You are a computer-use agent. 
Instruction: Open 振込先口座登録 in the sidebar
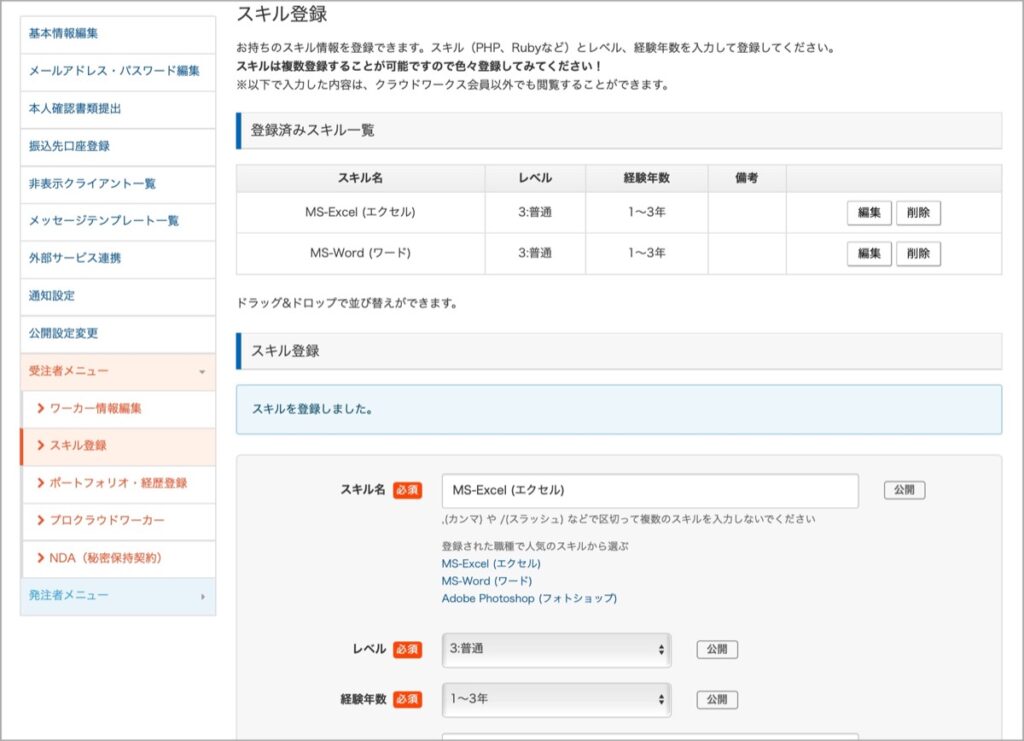coord(69,146)
